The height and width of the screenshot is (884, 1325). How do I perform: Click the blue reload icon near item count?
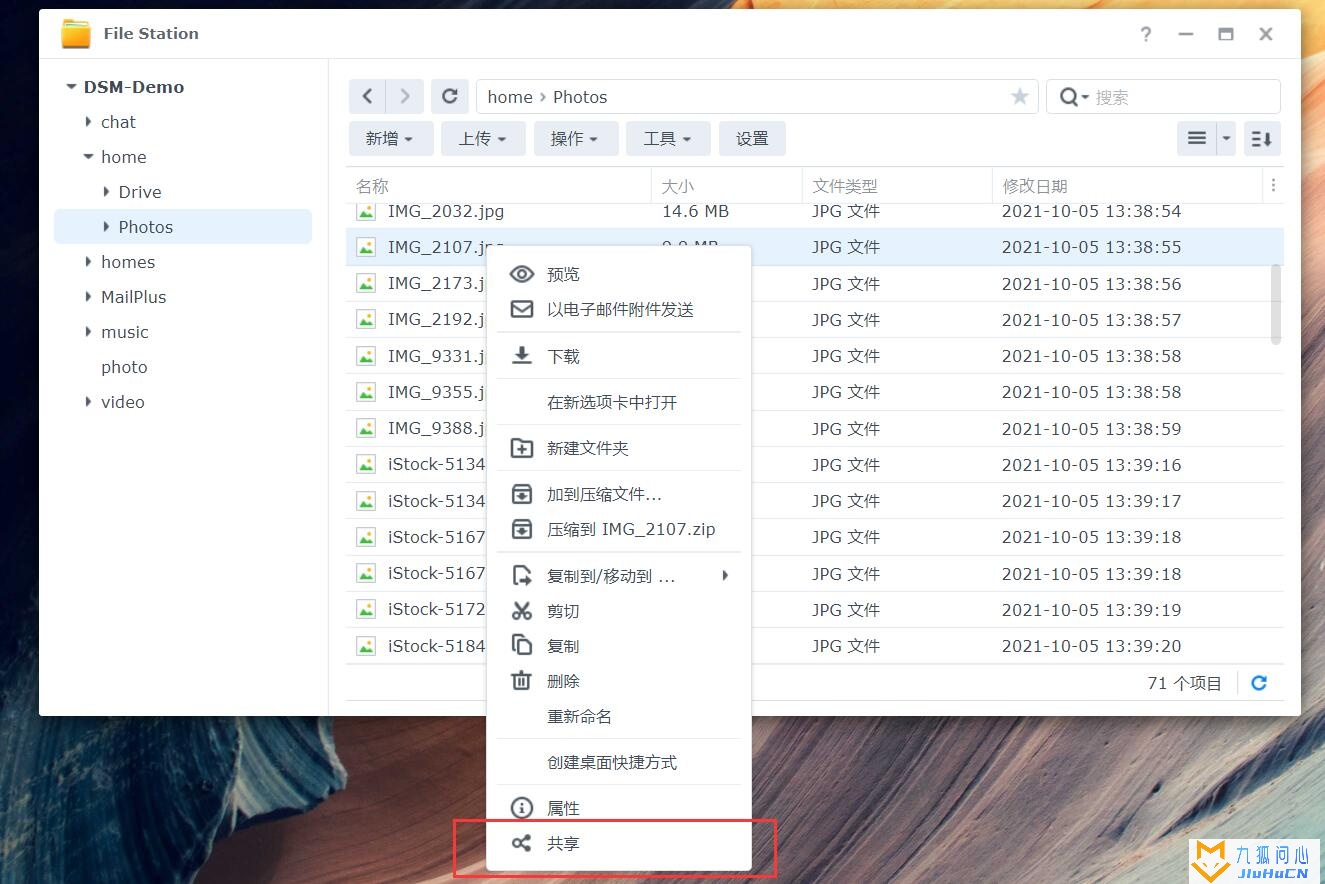(1259, 683)
